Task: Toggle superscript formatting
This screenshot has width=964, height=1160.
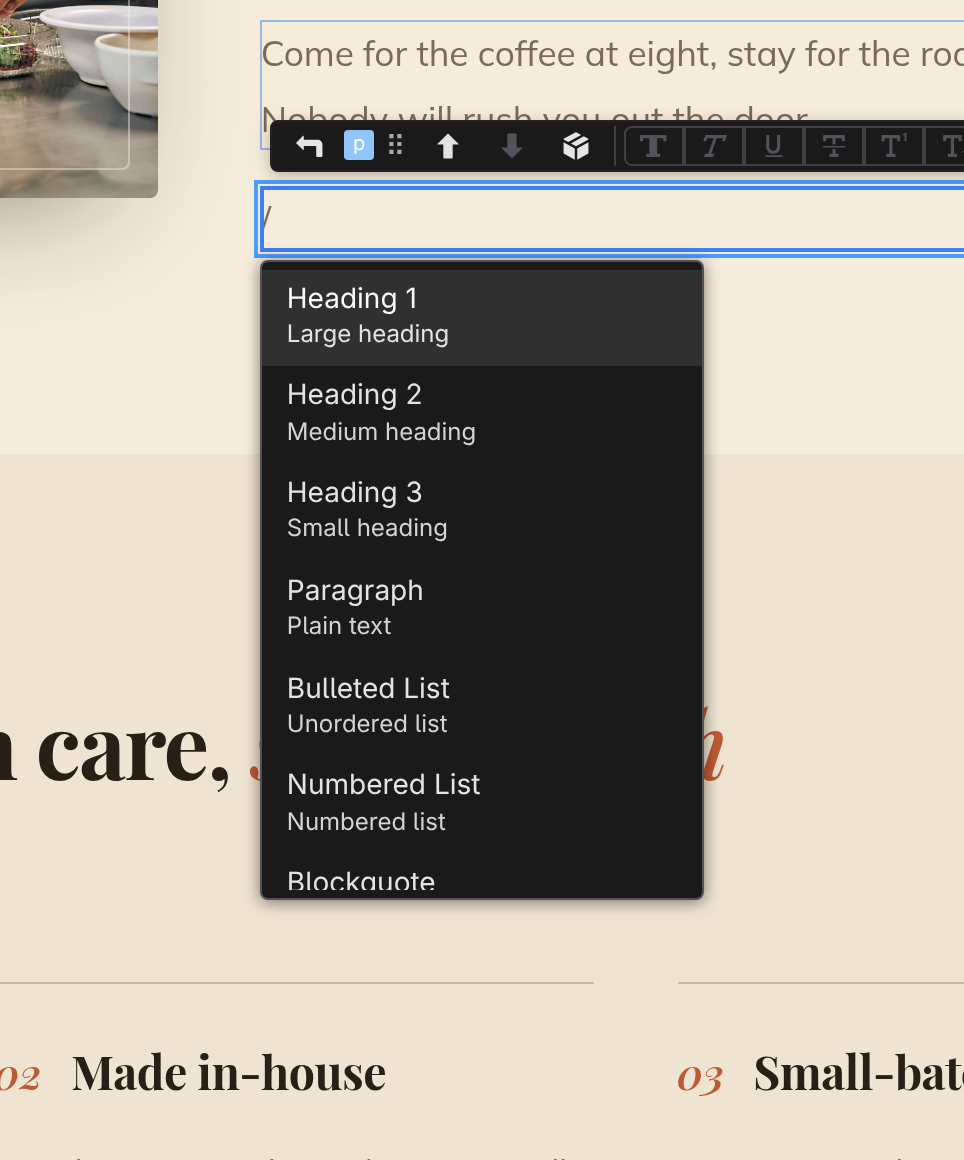Action: point(894,146)
